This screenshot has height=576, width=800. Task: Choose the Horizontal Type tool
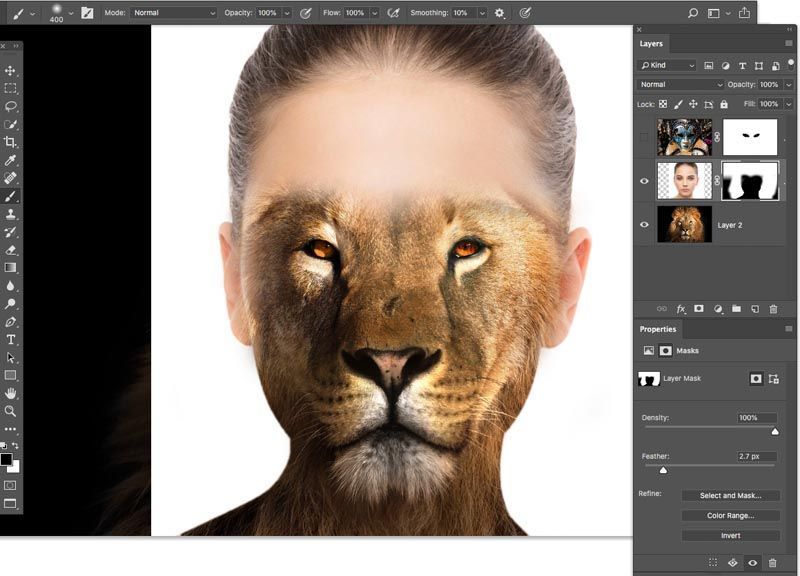point(11,340)
